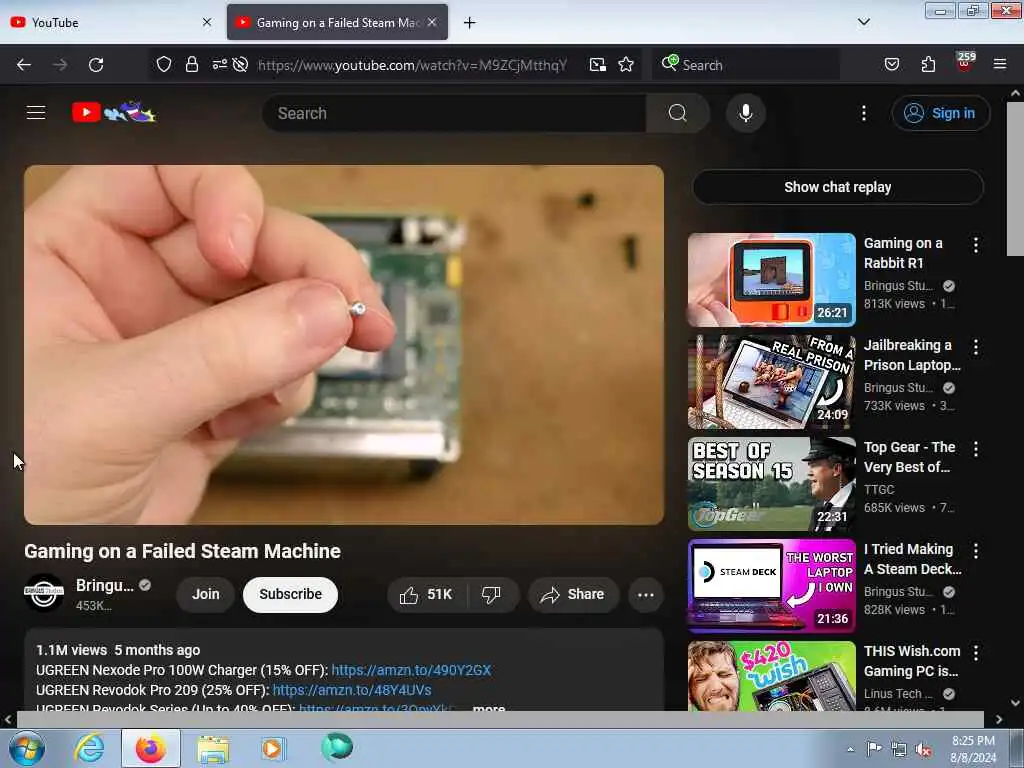Open options for Gaming on a Rabbit R1
1024x768 pixels.
pos(976,245)
